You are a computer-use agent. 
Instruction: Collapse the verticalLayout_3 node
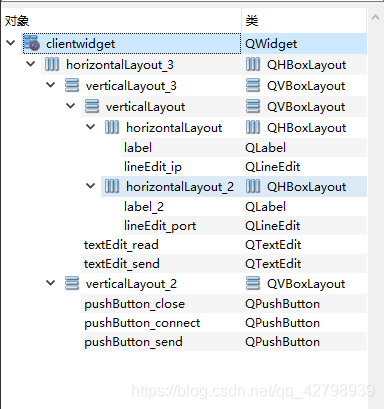point(51,85)
